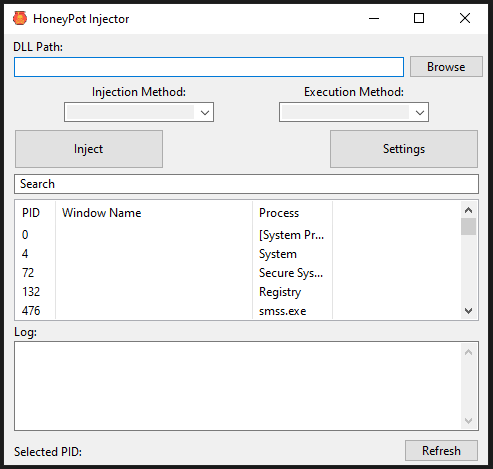The width and height of the screenshot is (493, 469).
Task: Click Log area scroll up arrow
Action: [x=468, y=352]
